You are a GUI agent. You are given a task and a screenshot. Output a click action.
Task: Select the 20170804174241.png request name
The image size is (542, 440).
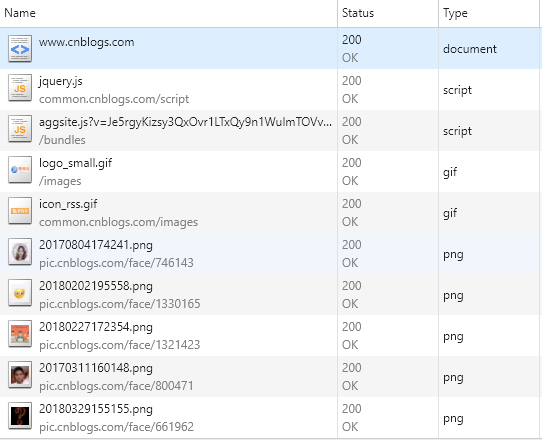coord(96,245)
